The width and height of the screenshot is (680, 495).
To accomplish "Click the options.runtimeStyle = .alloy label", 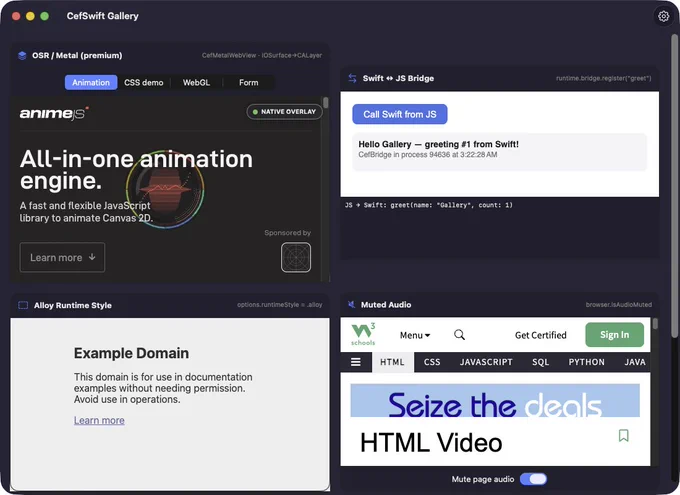I will coord(279,305).
